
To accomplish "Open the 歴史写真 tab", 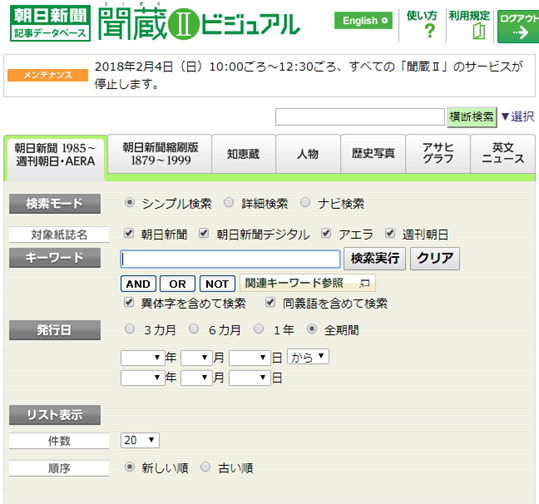I will (x=373, y=154).
